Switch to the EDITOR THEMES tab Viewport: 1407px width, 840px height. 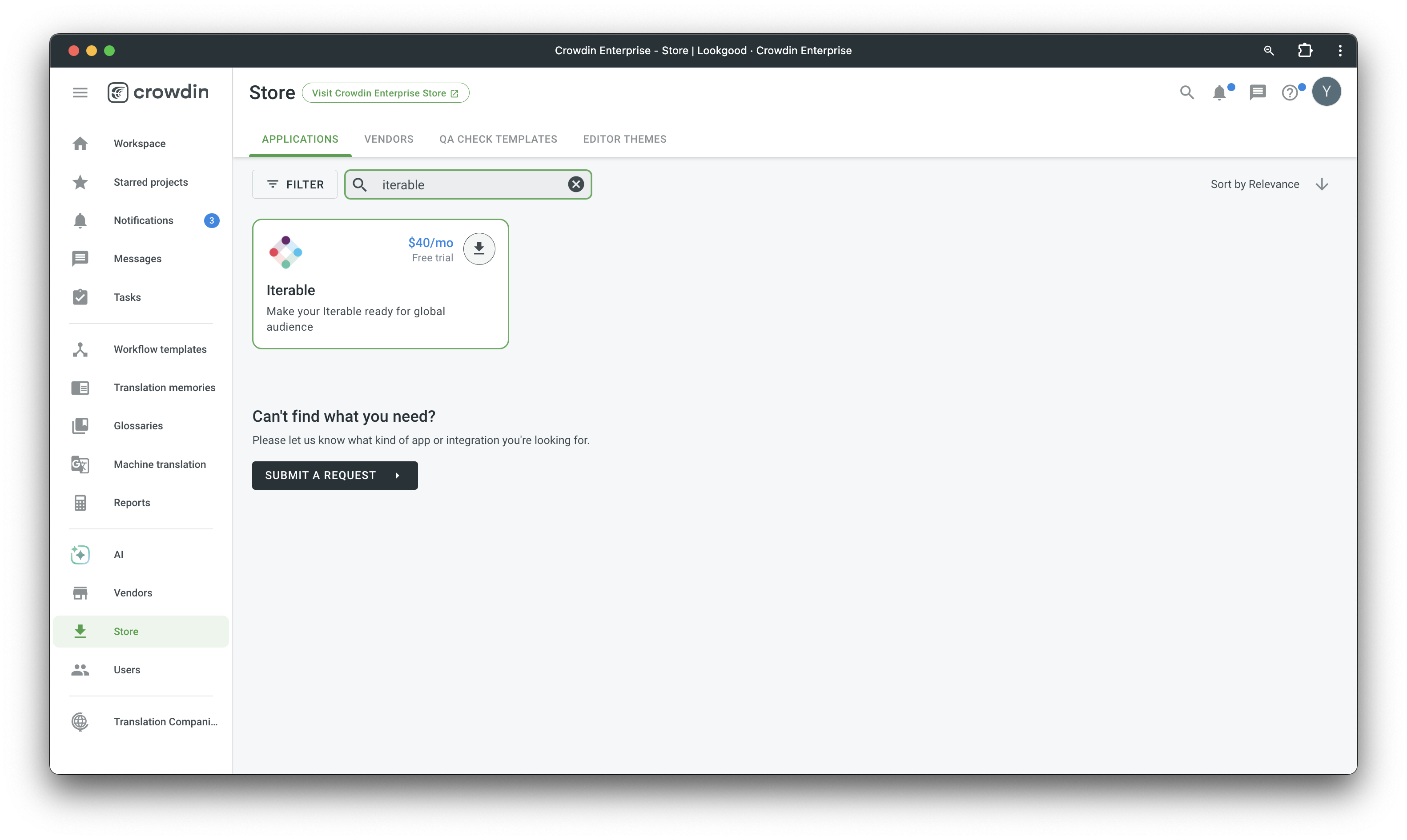click(624, 139)
